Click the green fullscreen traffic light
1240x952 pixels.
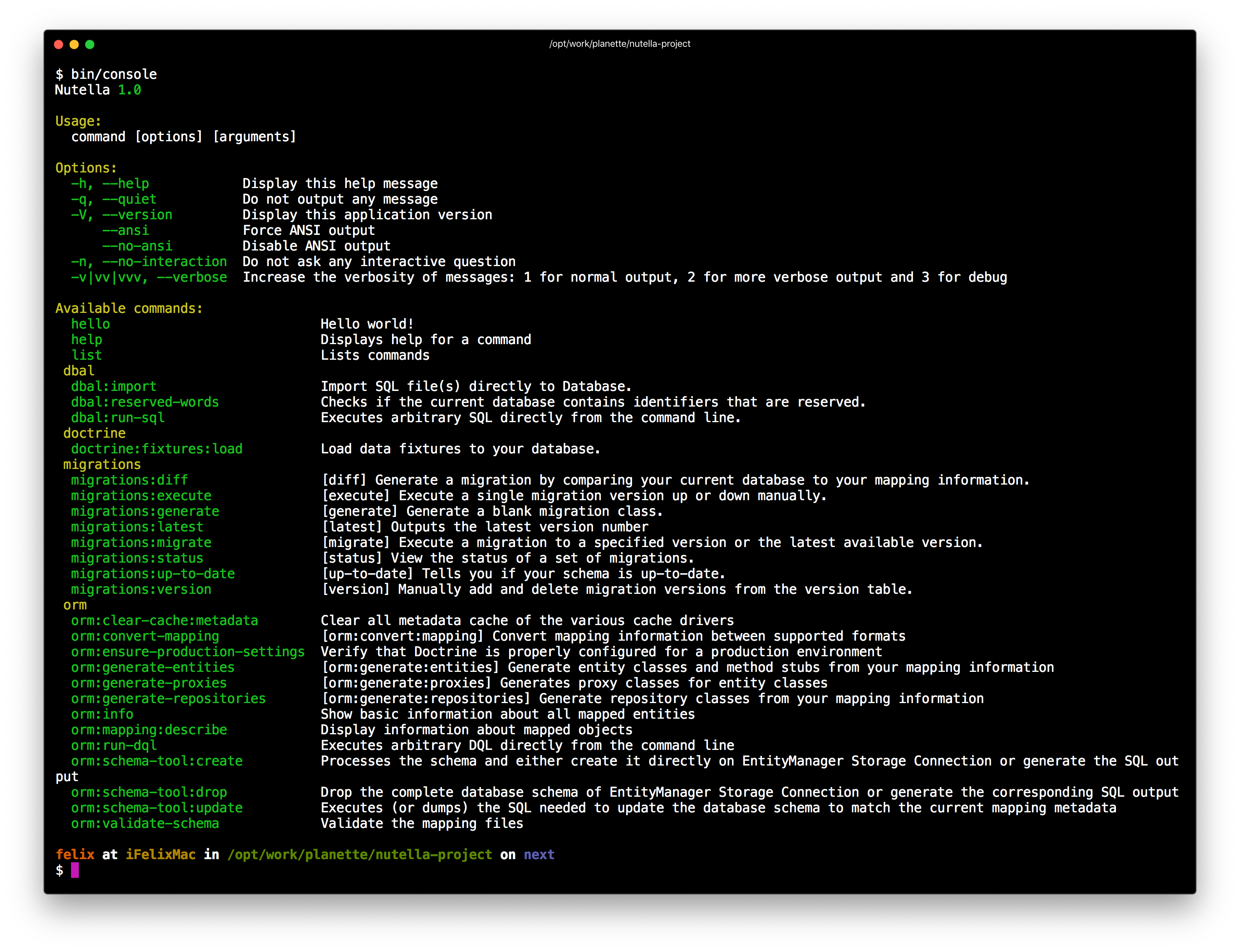(91, 44)
